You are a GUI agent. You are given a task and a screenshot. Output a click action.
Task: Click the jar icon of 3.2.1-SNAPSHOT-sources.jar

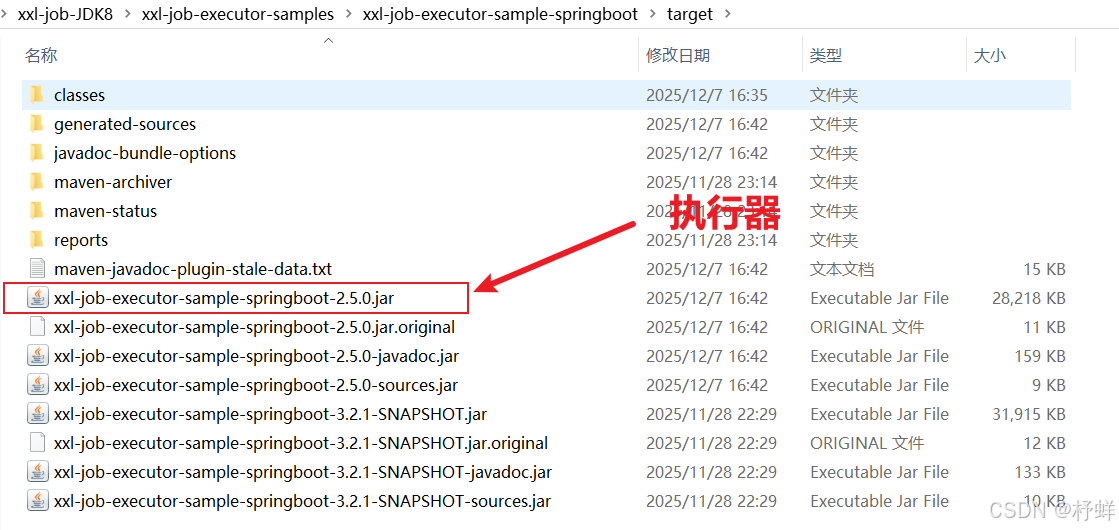click(37, 501)
